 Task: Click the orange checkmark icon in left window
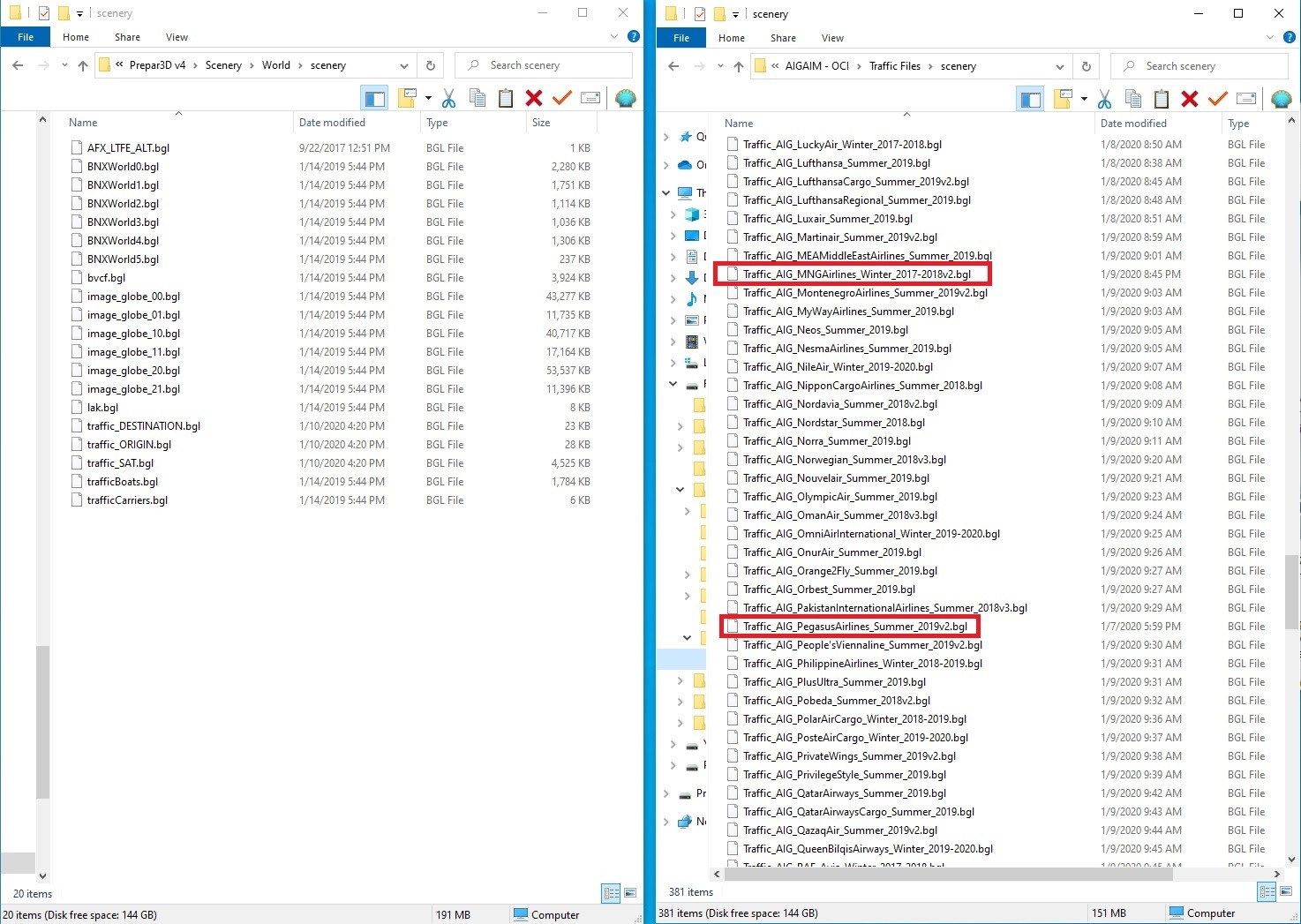(561, 98)
